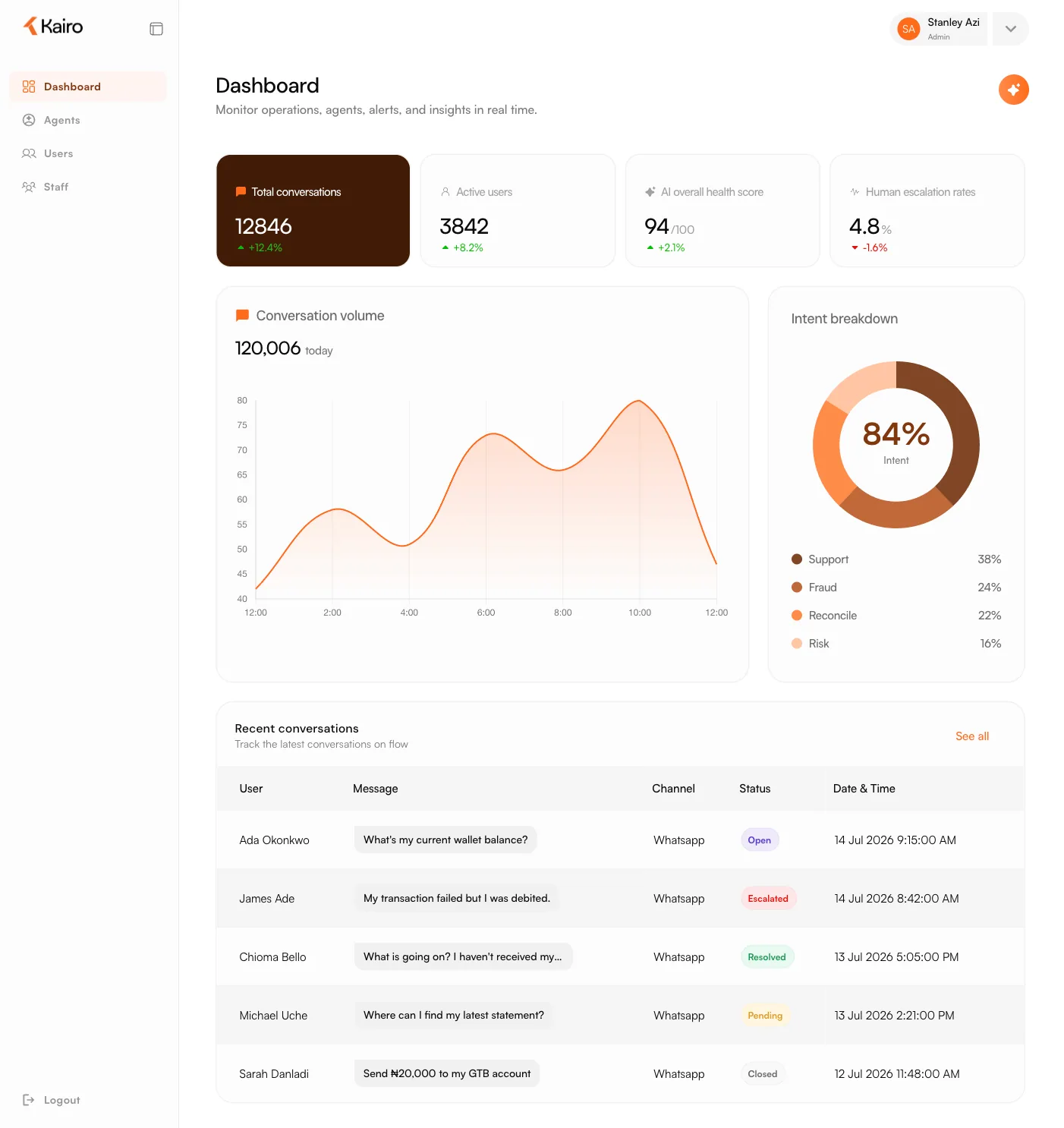The height and width of the screenshot is (1128, 1064).
Task: Click the Open status badge
Action: (x=759, y=840)
